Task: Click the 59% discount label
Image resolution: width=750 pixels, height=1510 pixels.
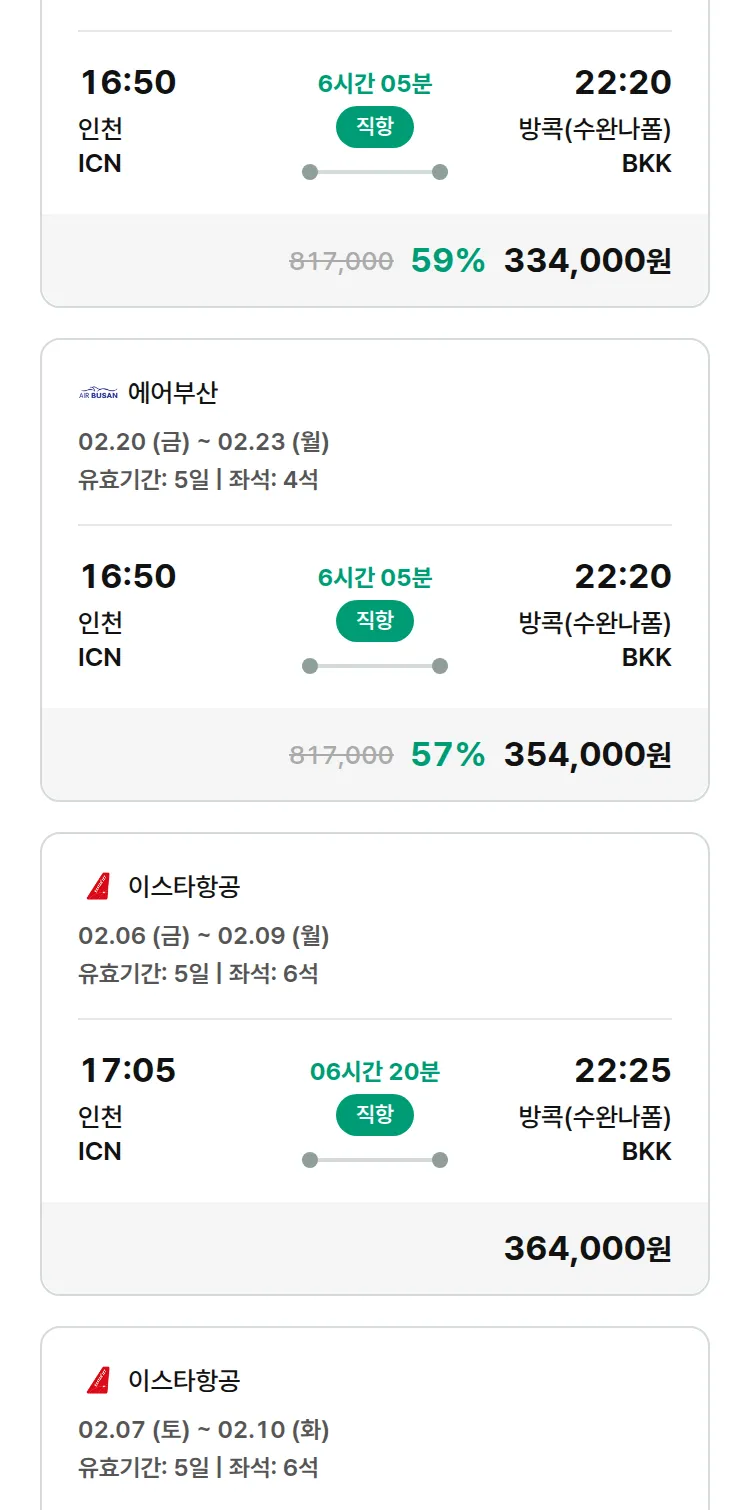Action: click(447, 261)
